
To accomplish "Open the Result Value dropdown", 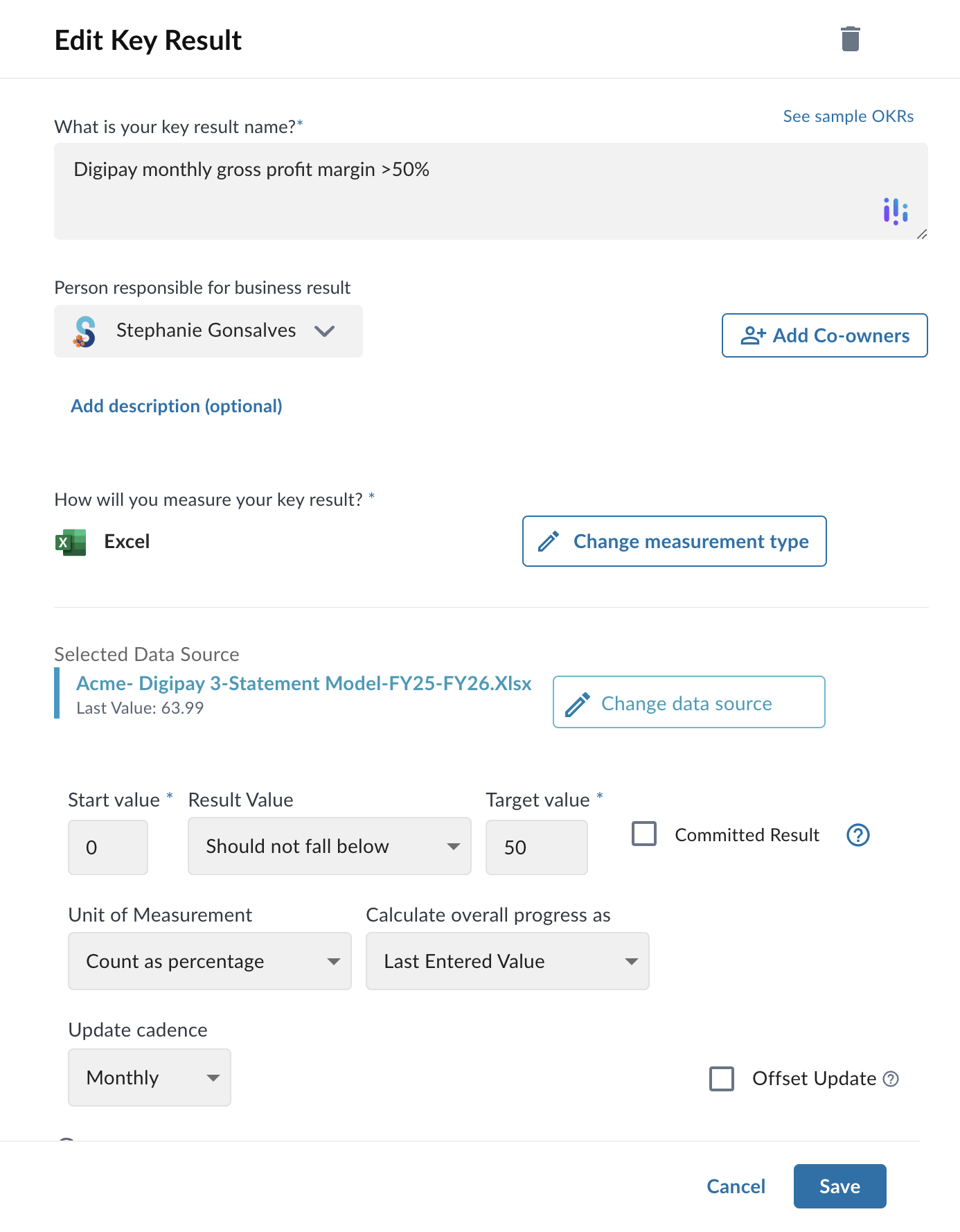I will point(330,846).
